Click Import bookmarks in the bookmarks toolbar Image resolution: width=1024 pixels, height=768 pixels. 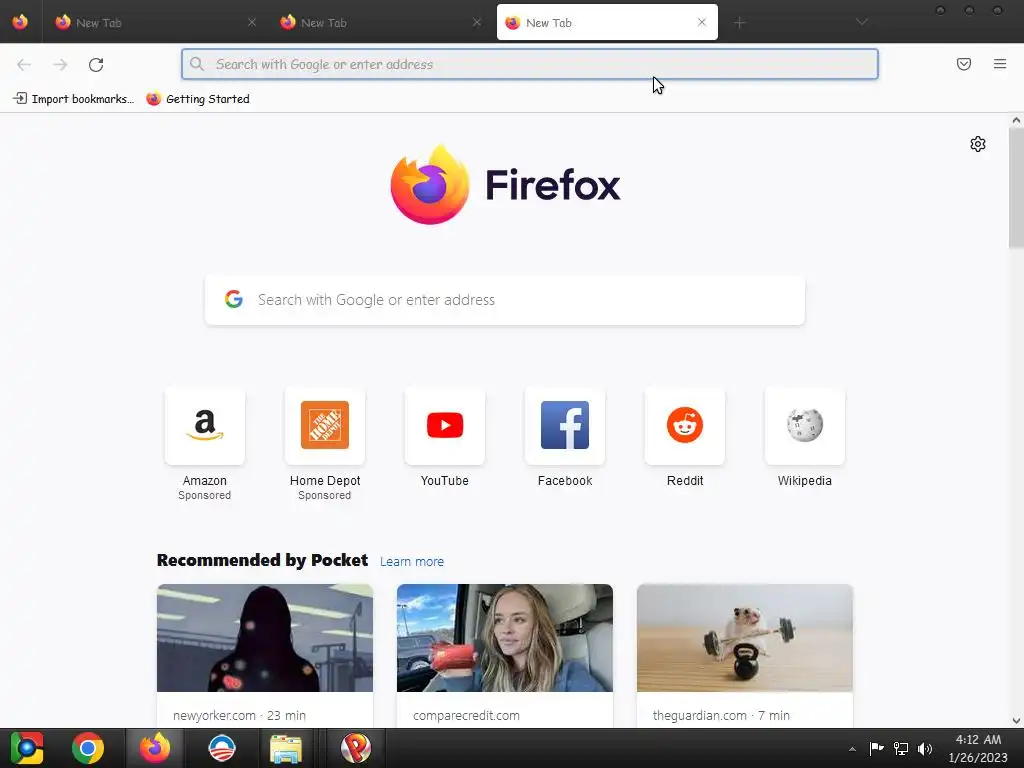tap(73, 99)
